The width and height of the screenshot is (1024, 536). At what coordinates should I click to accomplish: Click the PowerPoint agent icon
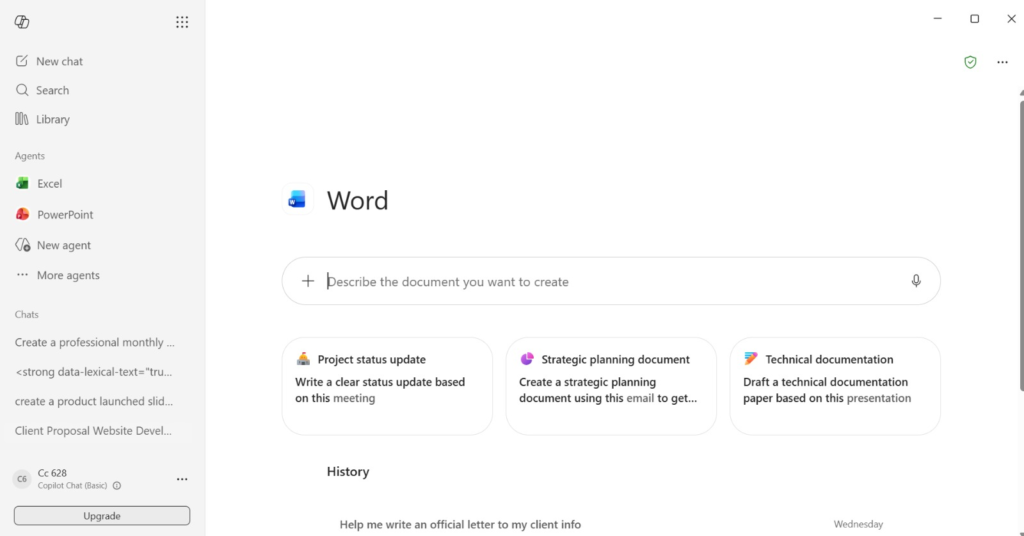tap(22, 214)
